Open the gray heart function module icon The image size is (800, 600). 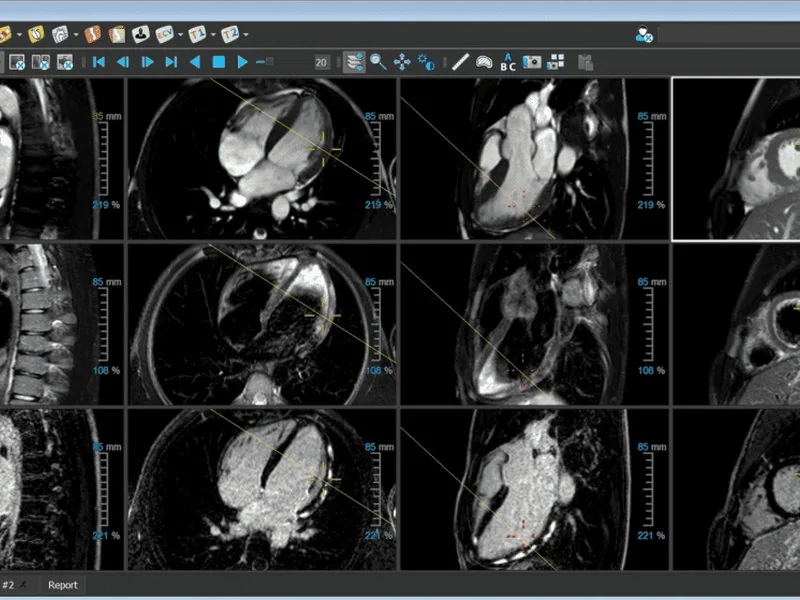pos(60,34)
